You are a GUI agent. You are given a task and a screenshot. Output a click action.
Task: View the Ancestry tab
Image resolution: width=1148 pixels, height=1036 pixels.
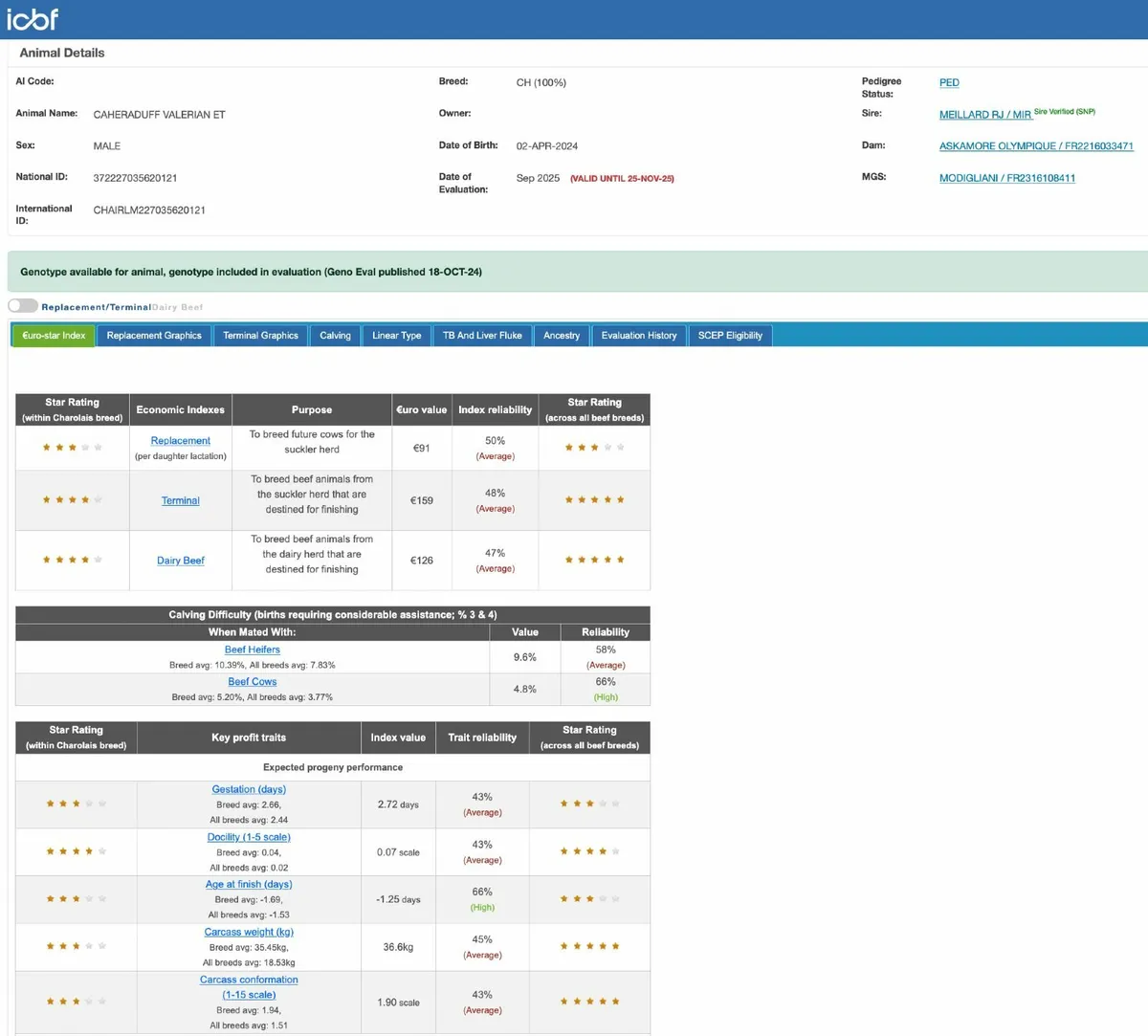[562, 336]
